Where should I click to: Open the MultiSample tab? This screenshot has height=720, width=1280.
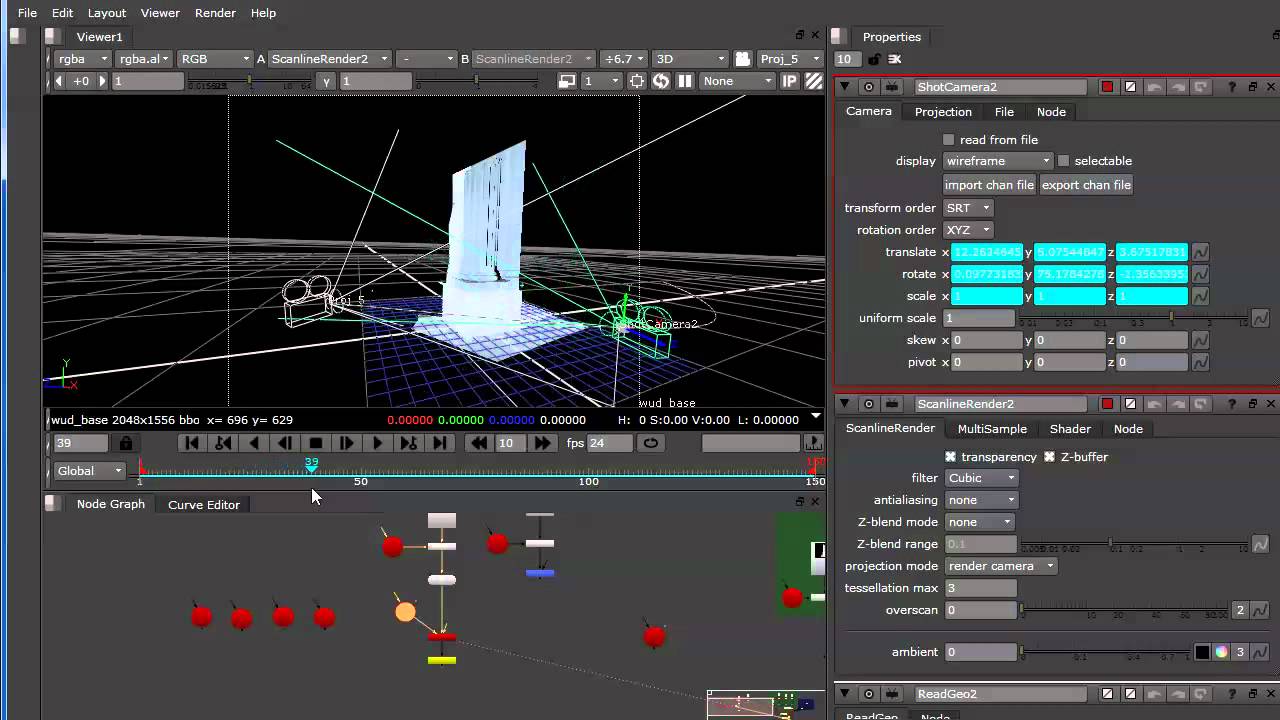[x=992, y=429]
